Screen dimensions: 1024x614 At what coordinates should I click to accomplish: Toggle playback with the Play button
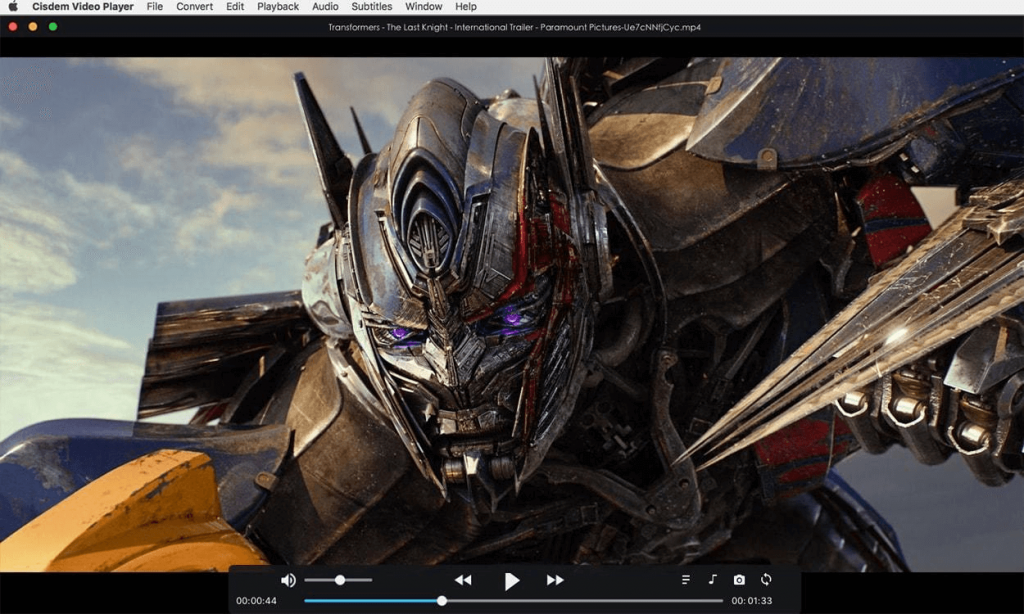click(512, 580)
